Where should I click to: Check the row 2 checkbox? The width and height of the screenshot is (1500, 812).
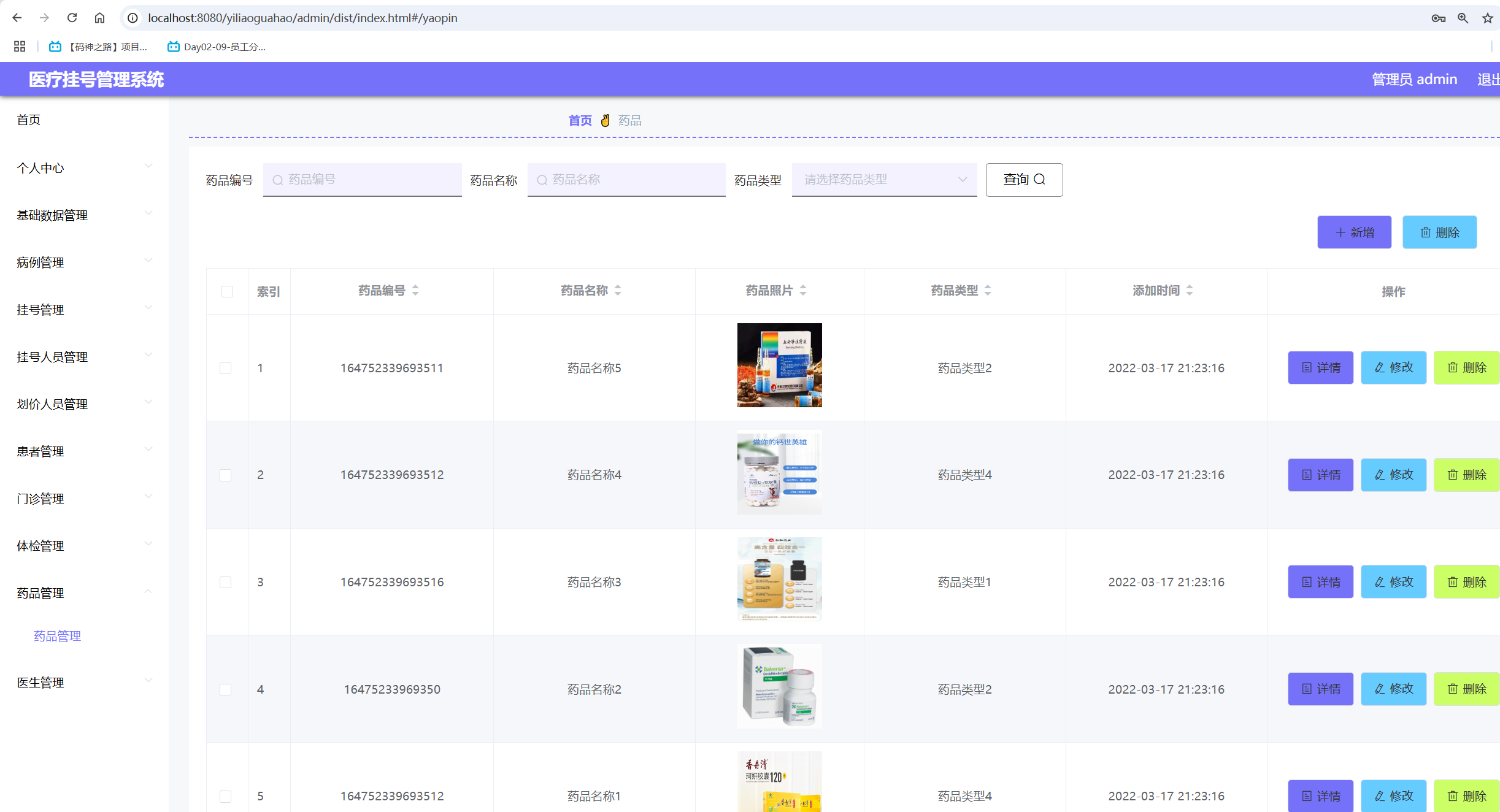tap(226, 475)
